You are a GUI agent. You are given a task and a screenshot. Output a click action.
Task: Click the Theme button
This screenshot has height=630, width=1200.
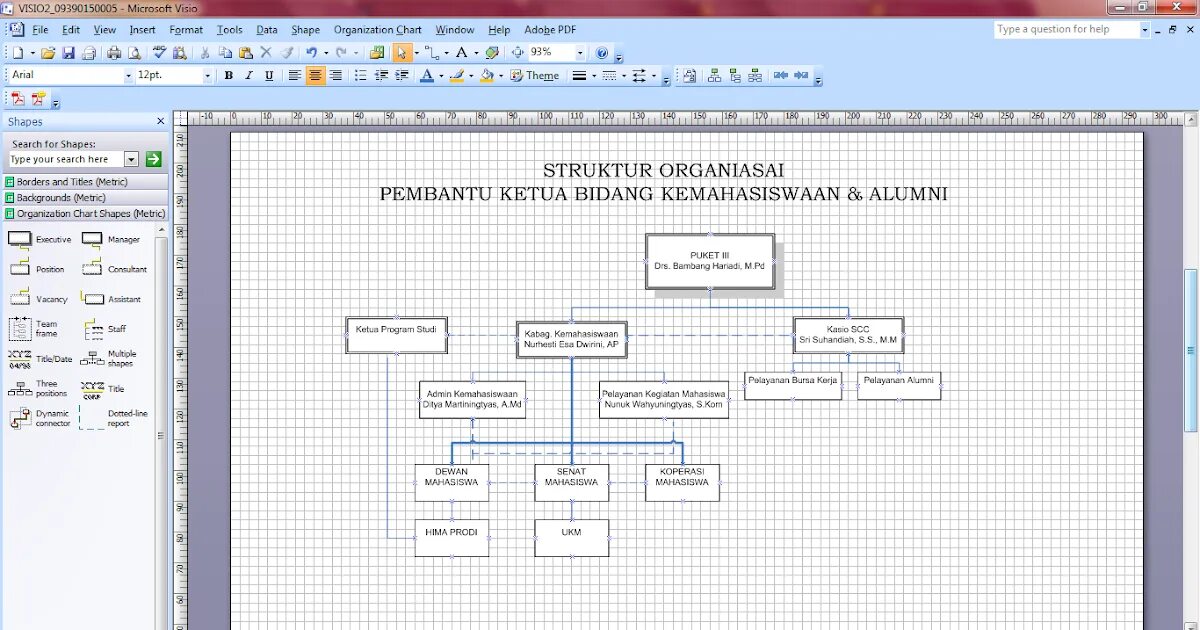tap(534, 75)
